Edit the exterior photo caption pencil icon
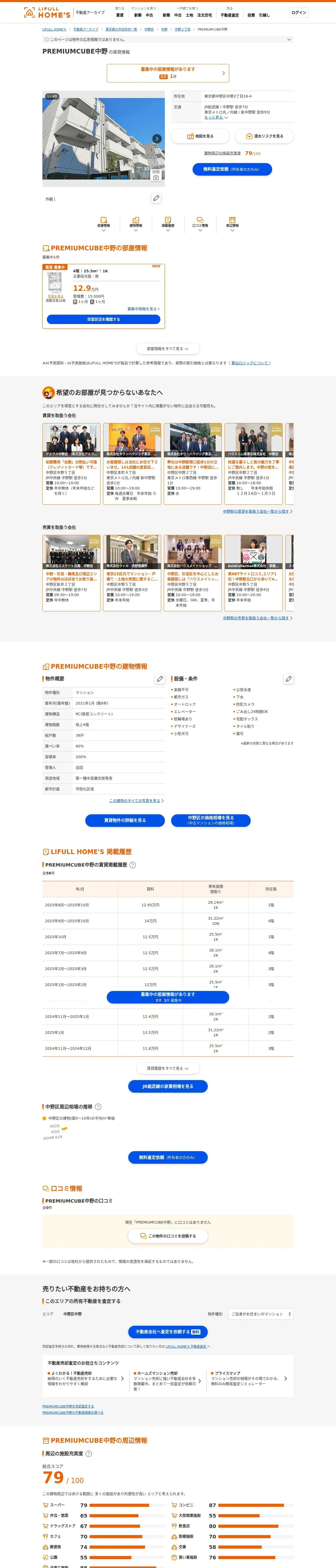The width and height of the screenshot is (336, 1568). coord(156,198)
